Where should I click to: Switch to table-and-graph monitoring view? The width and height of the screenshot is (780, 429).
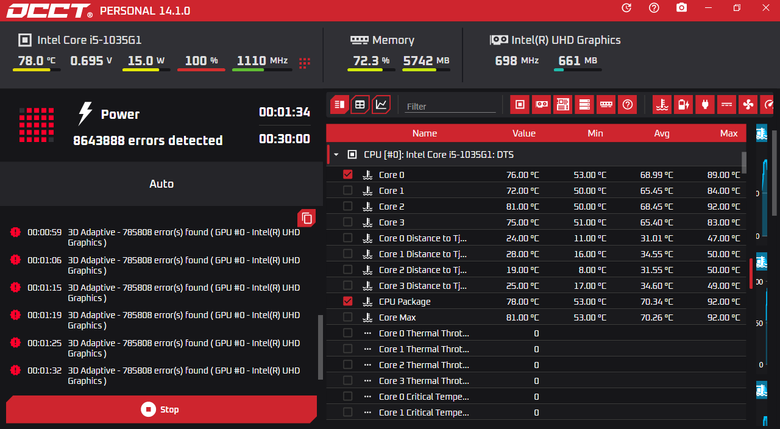pyautogui.click(x=339, y=105)
